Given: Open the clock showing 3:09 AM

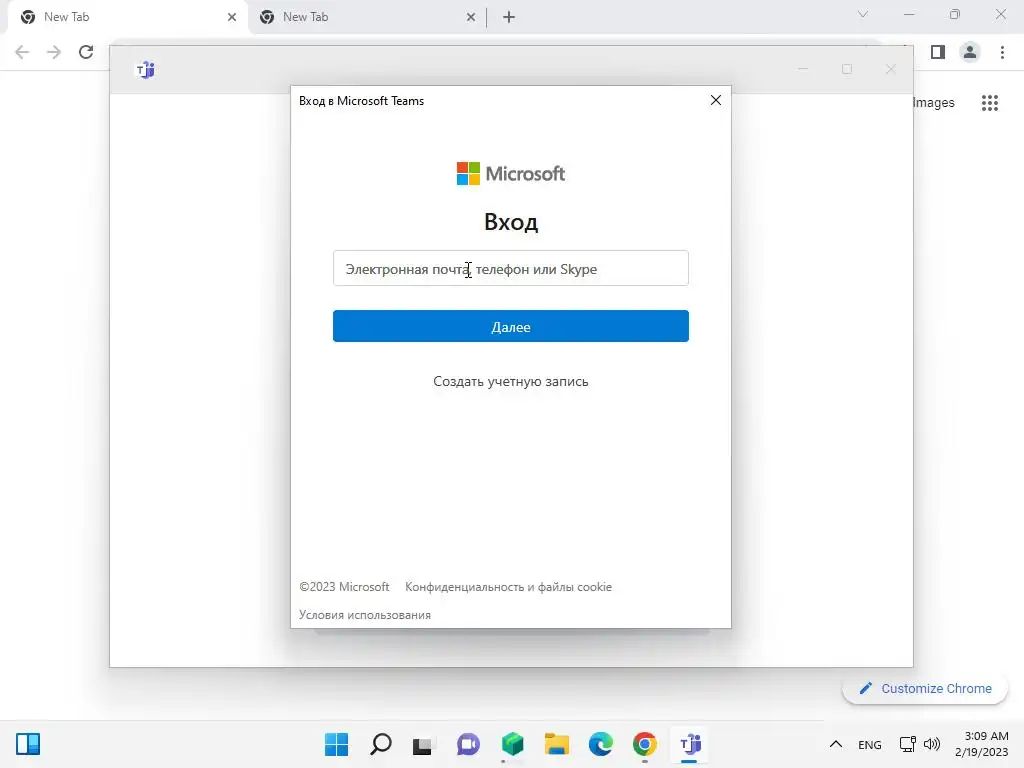Looking at the screenshot, I should coord(982,744).
